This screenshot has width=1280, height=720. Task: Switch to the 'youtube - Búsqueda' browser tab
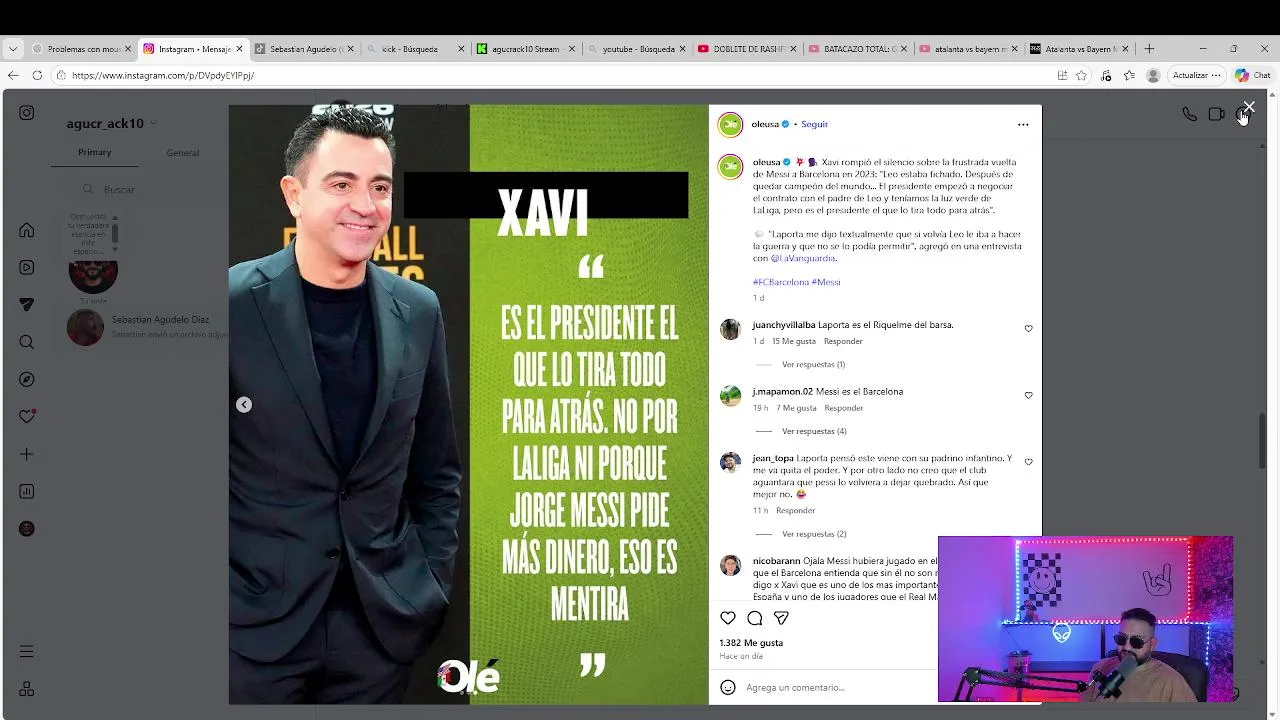click(636, 49)
